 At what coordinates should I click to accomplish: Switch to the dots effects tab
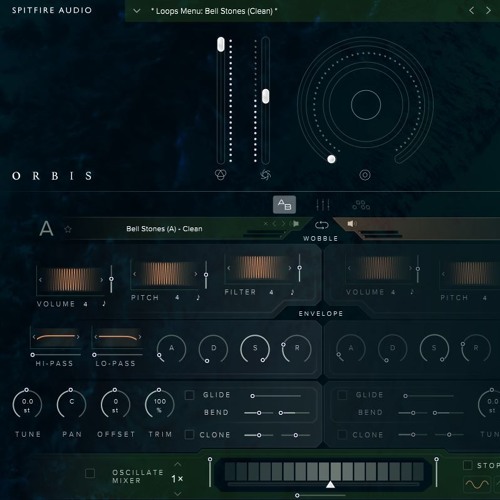361,205
